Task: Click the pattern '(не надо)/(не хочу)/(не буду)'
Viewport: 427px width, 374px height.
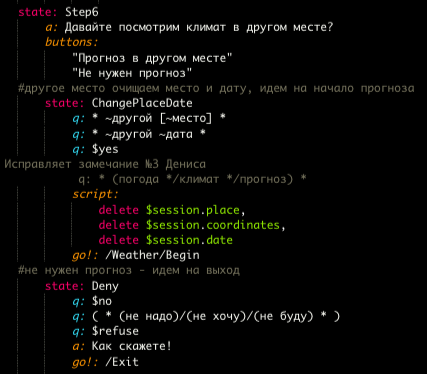Action: pyautogui.click(x=216, y=316)
